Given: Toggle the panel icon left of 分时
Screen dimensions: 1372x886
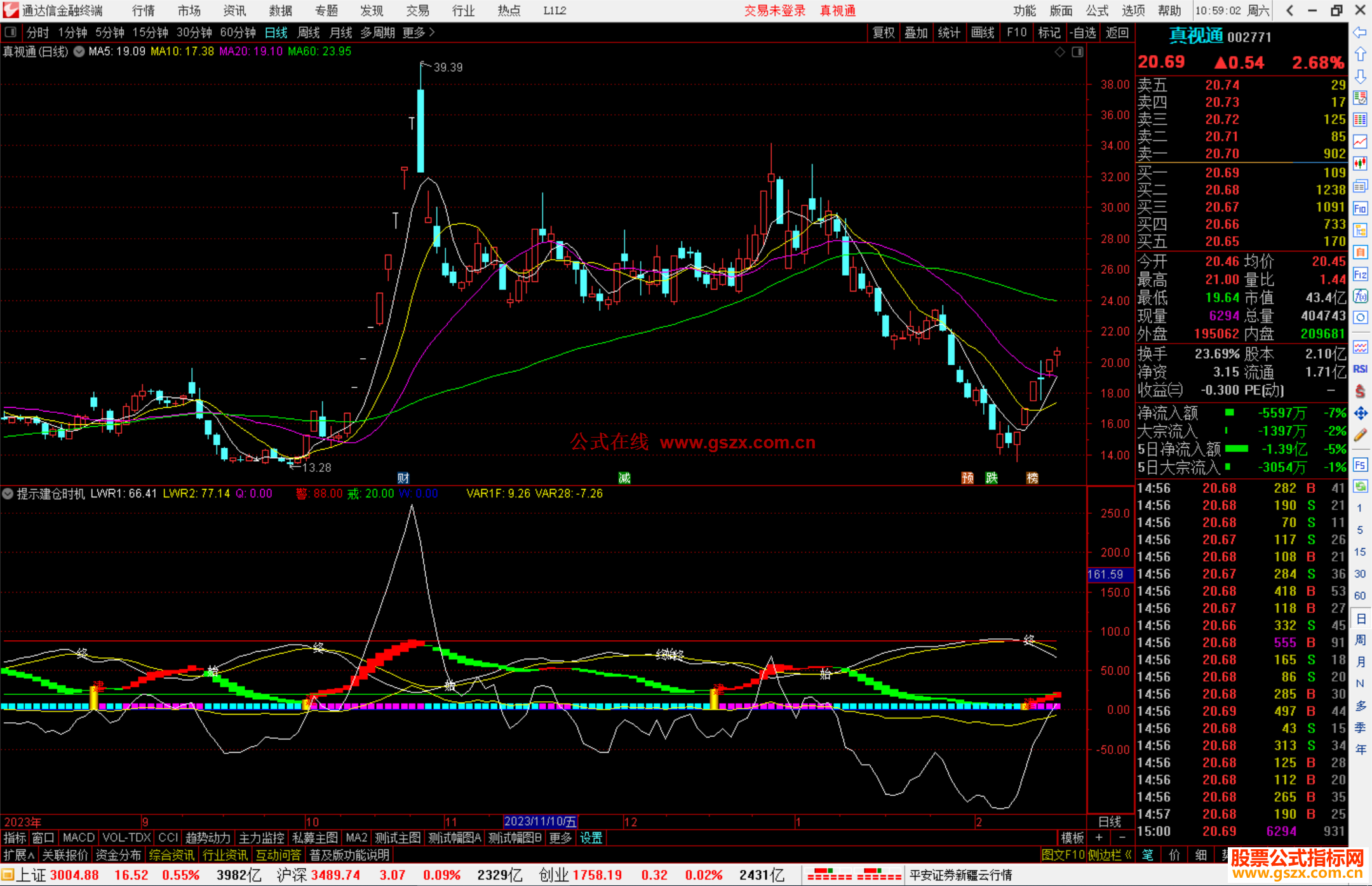Looking at the screenshot, I should click(x=10, y=32).
